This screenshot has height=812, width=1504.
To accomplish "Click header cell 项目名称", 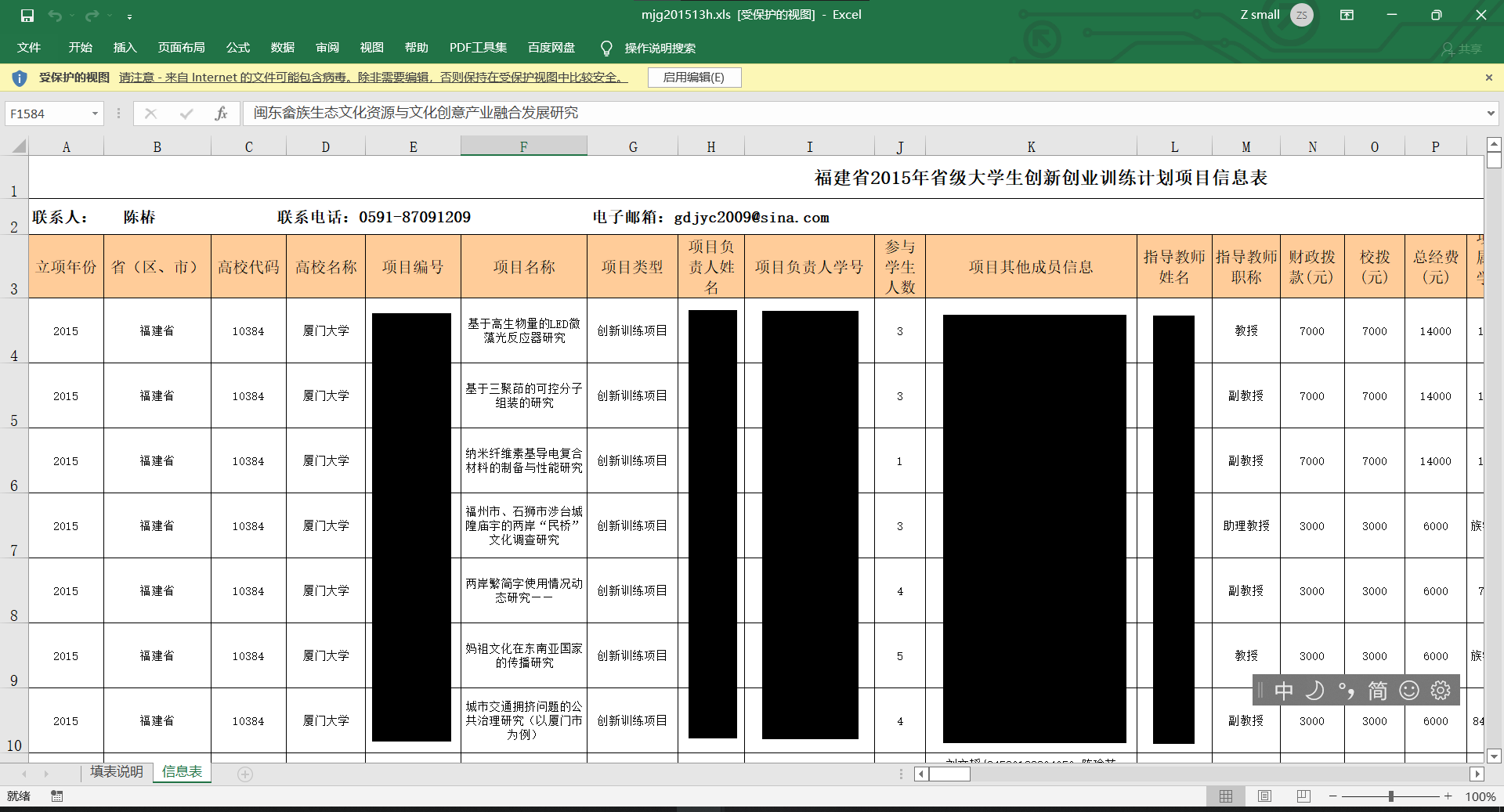I will 524,267.
